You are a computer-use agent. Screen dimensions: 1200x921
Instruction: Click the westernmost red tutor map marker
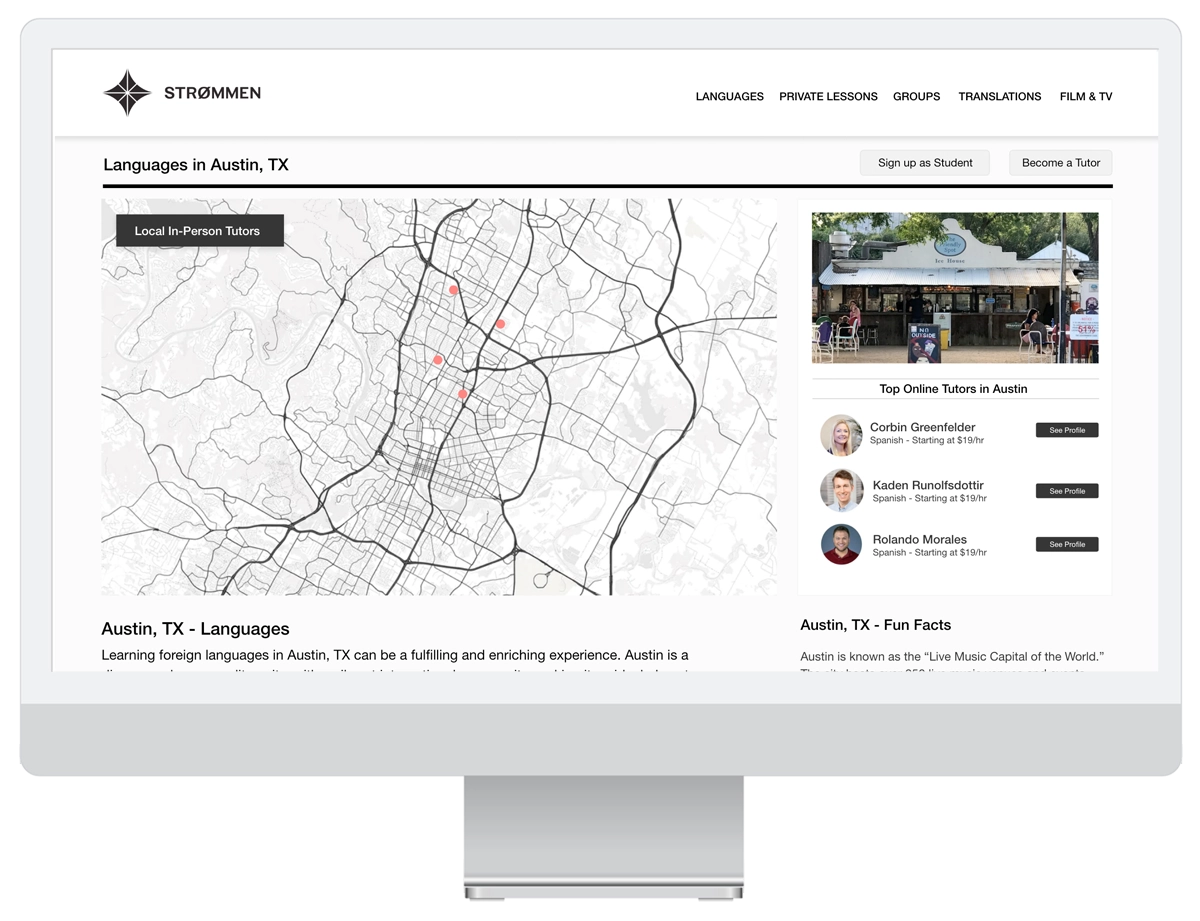pos(437,360)
